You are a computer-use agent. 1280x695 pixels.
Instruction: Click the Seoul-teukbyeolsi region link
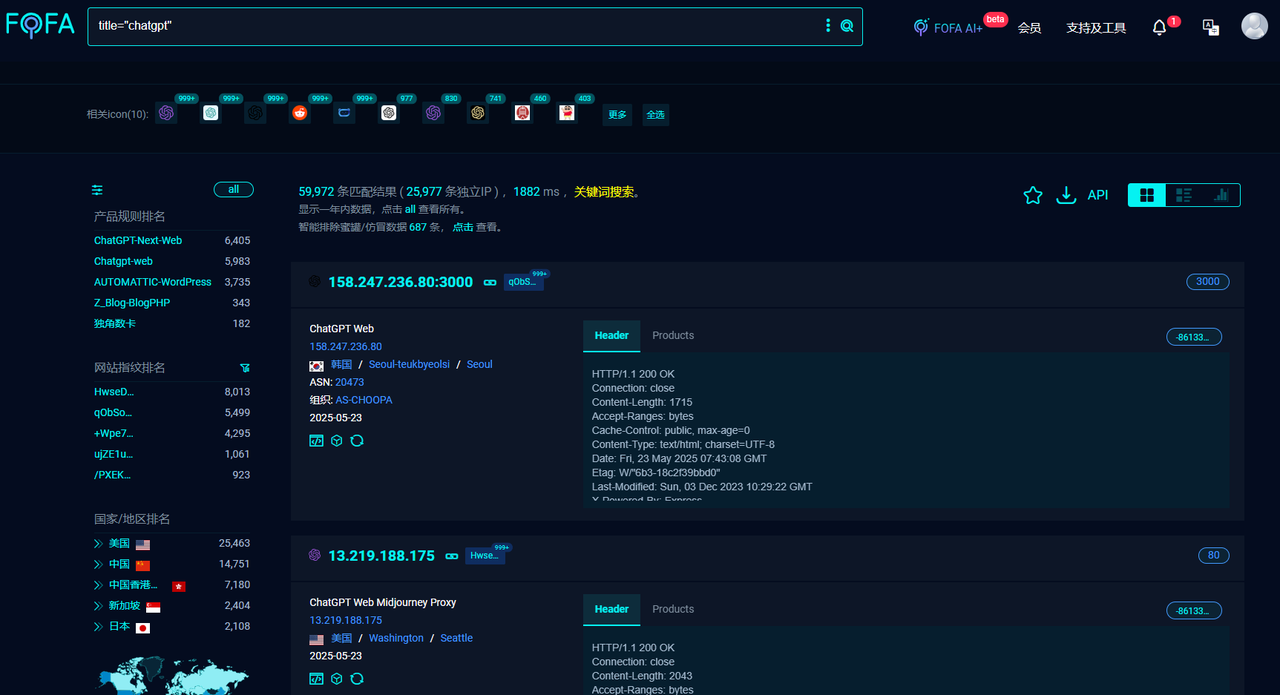[x=409, y=364]
